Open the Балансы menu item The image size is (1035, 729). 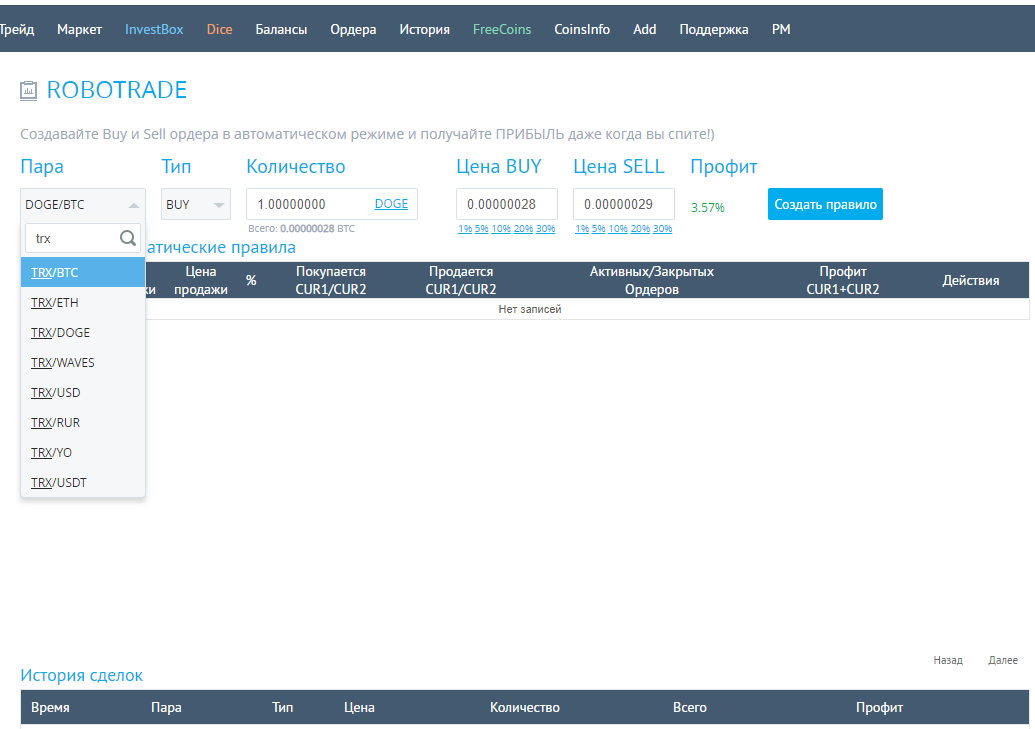pyautogui.click(x=281, y=29)
